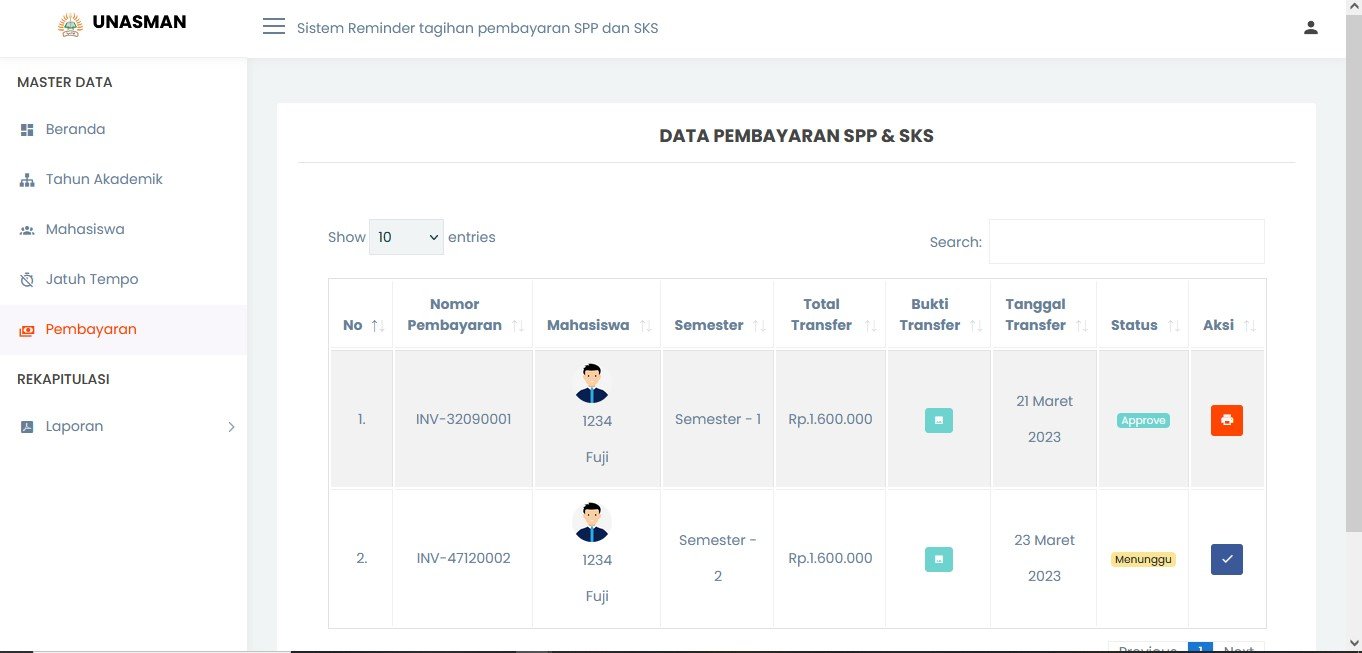View transfer proof image for INV-32090001

tap(938, 420)
